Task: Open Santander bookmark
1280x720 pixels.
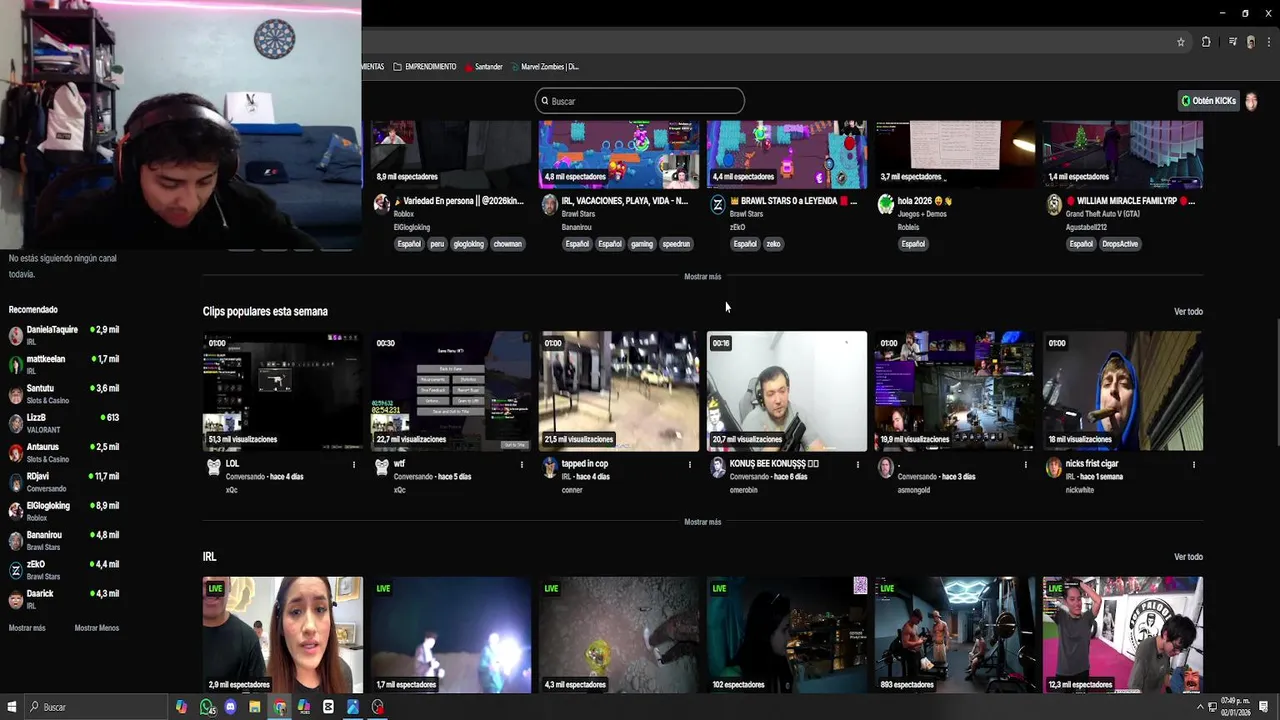Action: click(x=483, y=67)
